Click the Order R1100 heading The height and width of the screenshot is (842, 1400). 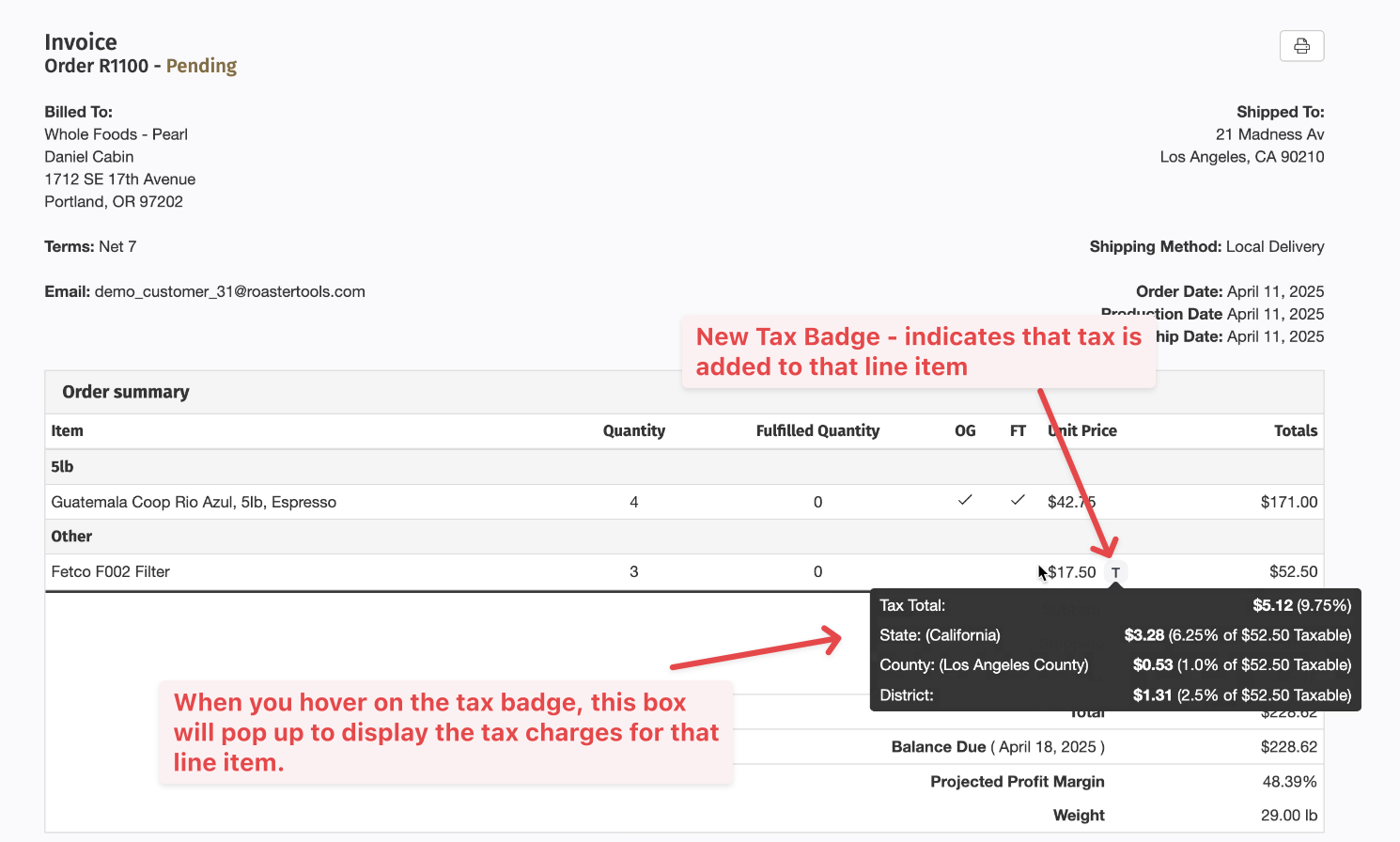coord(97,66)
